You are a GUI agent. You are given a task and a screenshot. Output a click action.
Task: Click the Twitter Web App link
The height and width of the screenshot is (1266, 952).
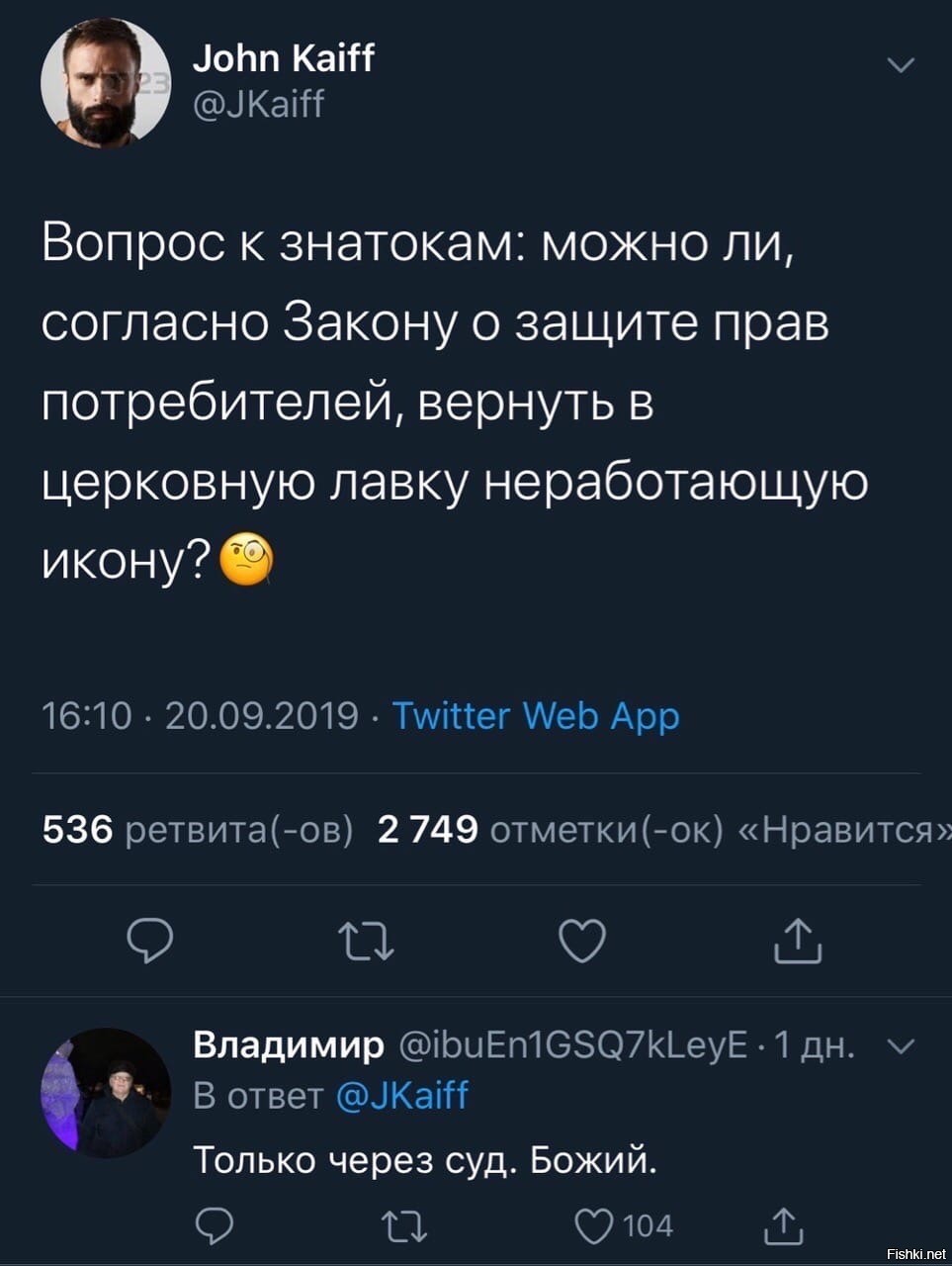coord(536,714)
